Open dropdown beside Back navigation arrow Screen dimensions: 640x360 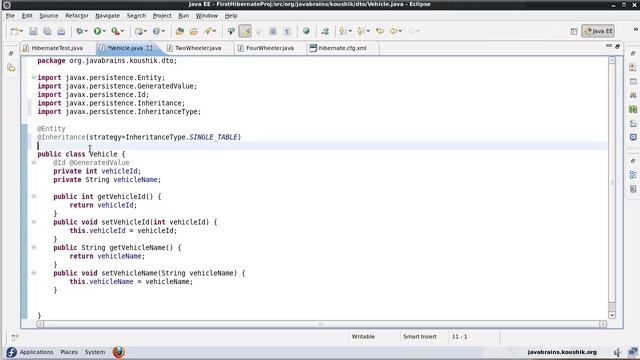(x=400, y=31)
